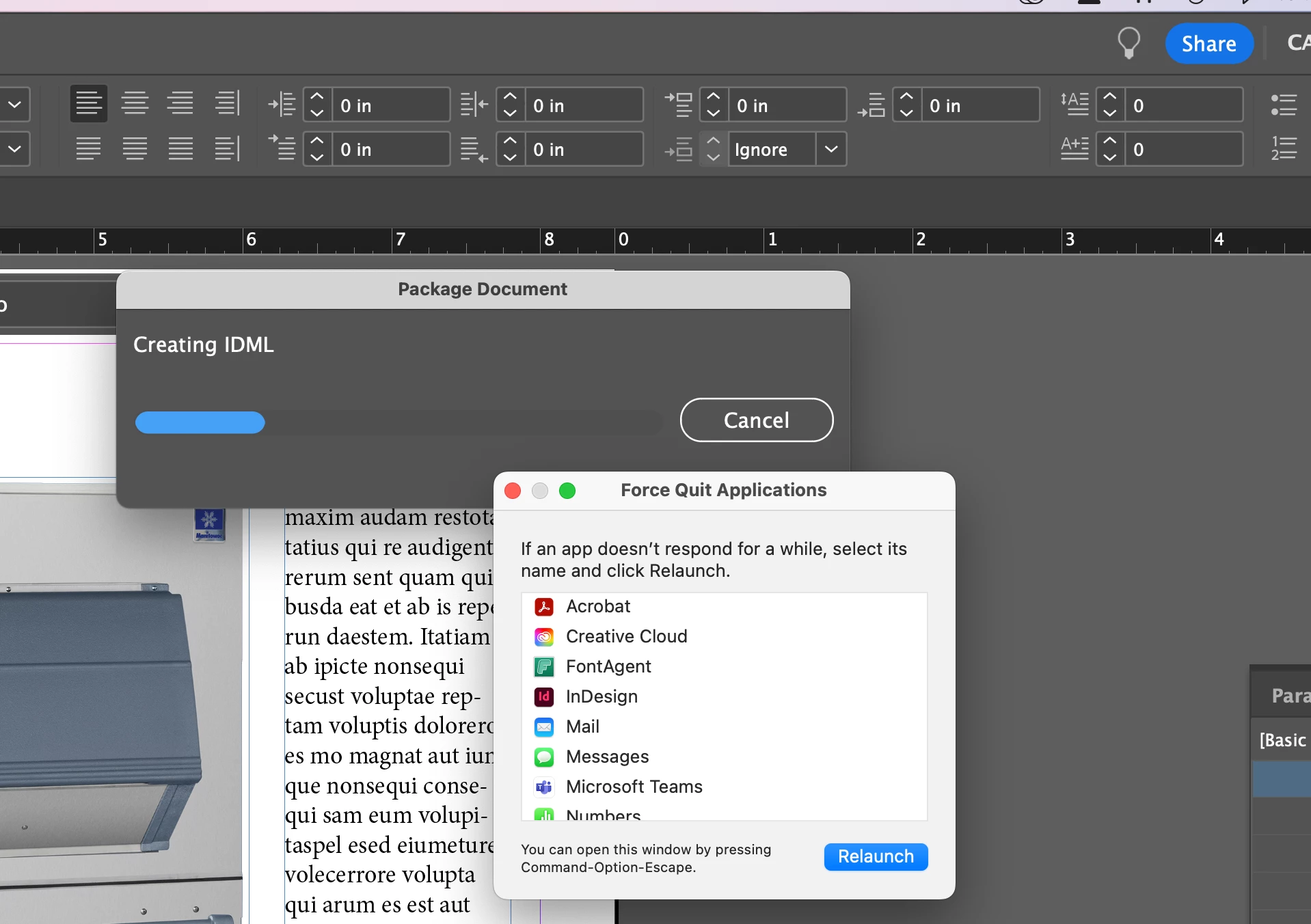The image size is (1311, 924).
Task: Click the Right Indent stepper arrows
Action: pyautogui.click(x=510, y=105)
